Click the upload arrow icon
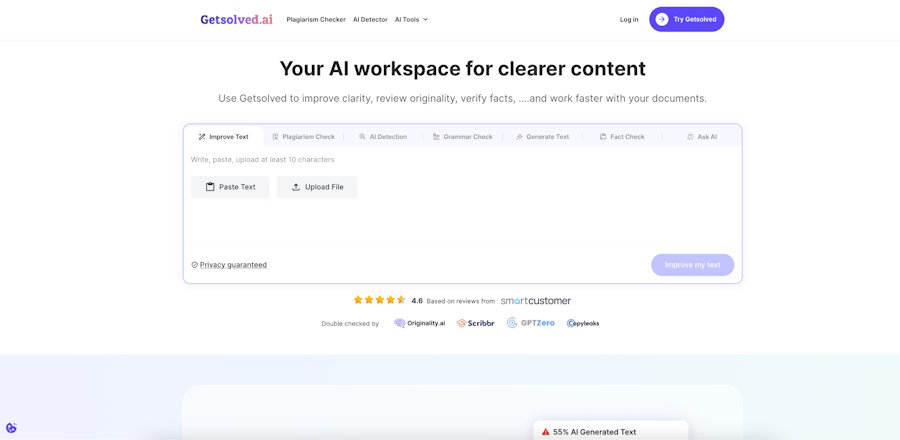This screenshot has height=440, width=900. [296, 187]
